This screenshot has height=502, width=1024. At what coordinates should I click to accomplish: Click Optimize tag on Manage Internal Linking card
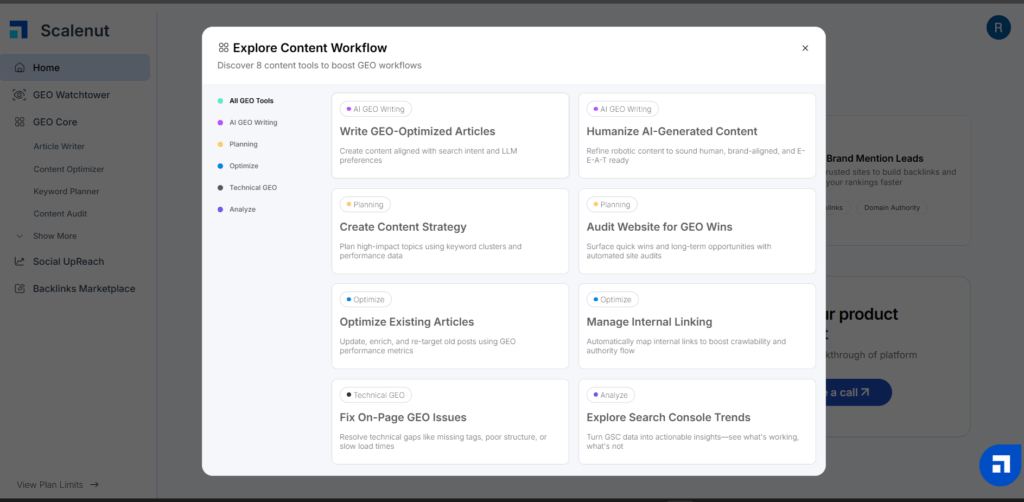(613, 300)
